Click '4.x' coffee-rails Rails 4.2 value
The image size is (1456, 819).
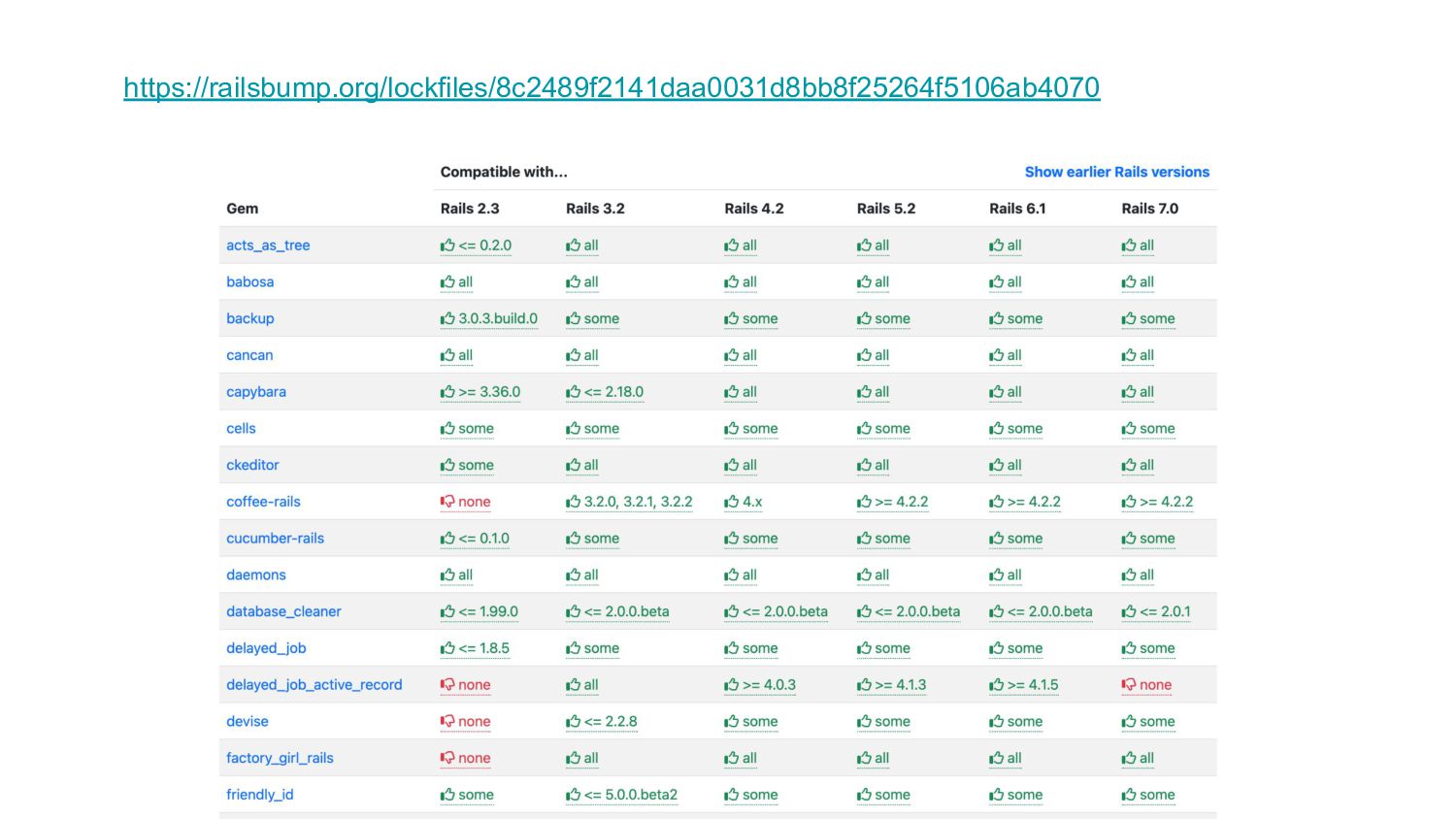point(752,502)
